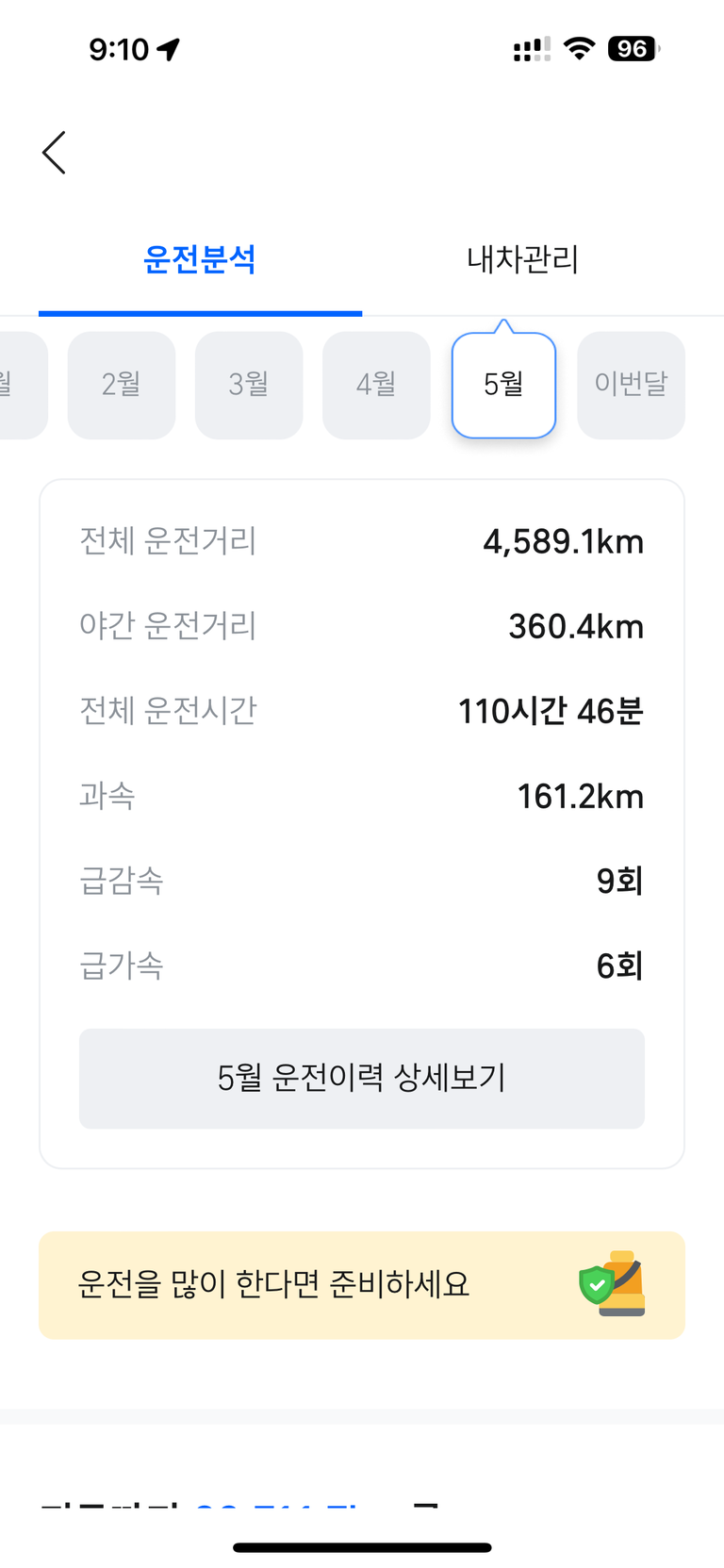Open the 내차관리 tab
This screenshot has height=1568, width=724.
522,259
